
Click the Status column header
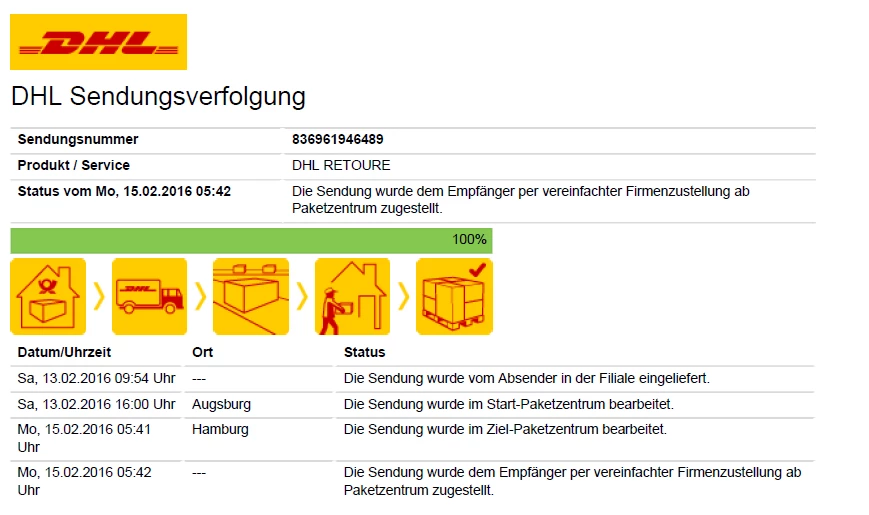tap(365, 352)
